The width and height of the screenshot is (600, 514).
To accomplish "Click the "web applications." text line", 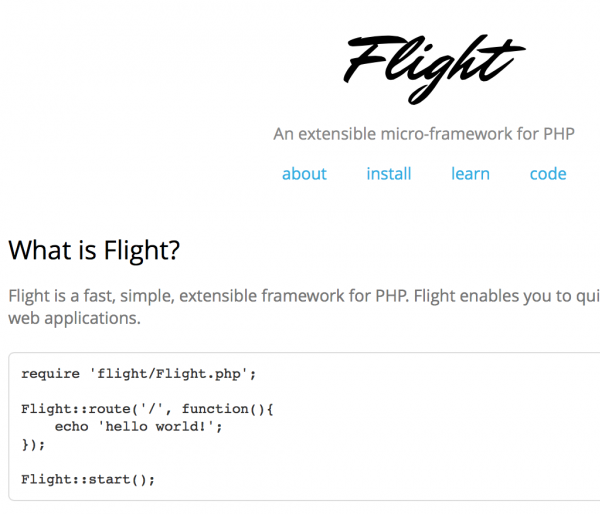I will 74,319.
